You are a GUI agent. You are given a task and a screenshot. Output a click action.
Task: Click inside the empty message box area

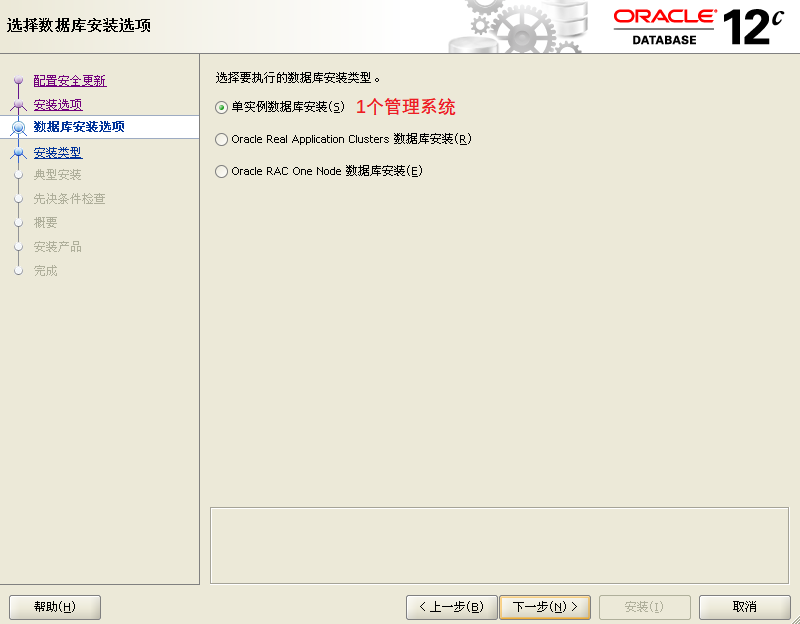[x=499, y=545]
